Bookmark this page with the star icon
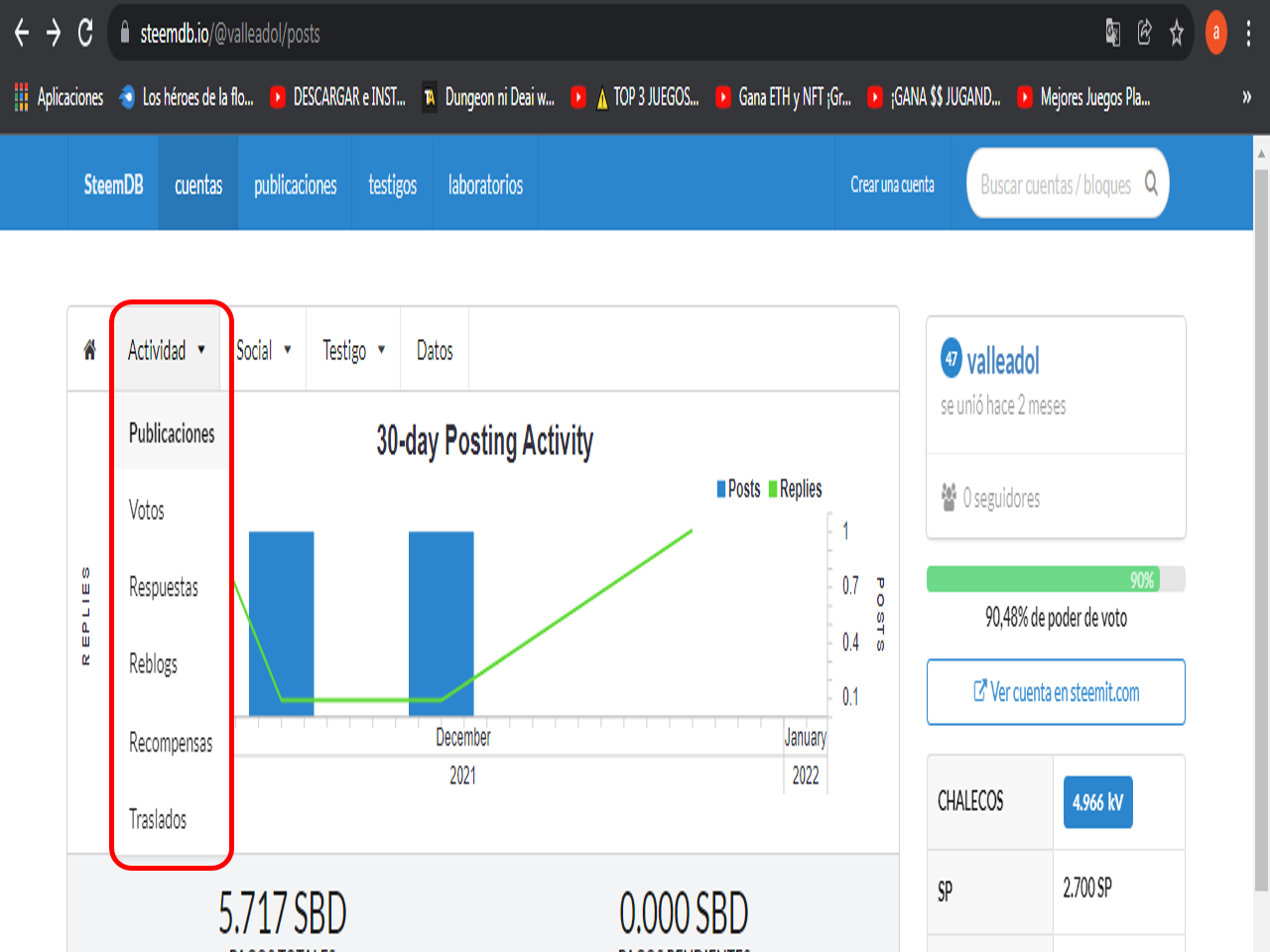The width and height of the screenshot is (1270, 952). pyautogui.click(x=1177, y=34)
